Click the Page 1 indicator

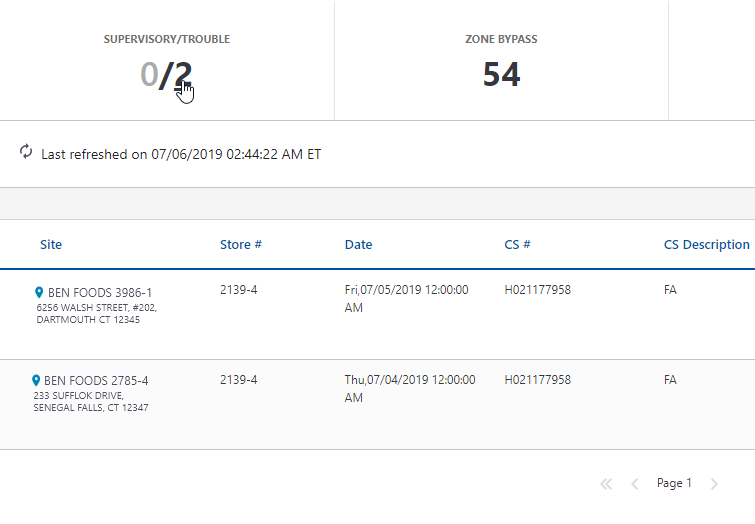[674, 484]
